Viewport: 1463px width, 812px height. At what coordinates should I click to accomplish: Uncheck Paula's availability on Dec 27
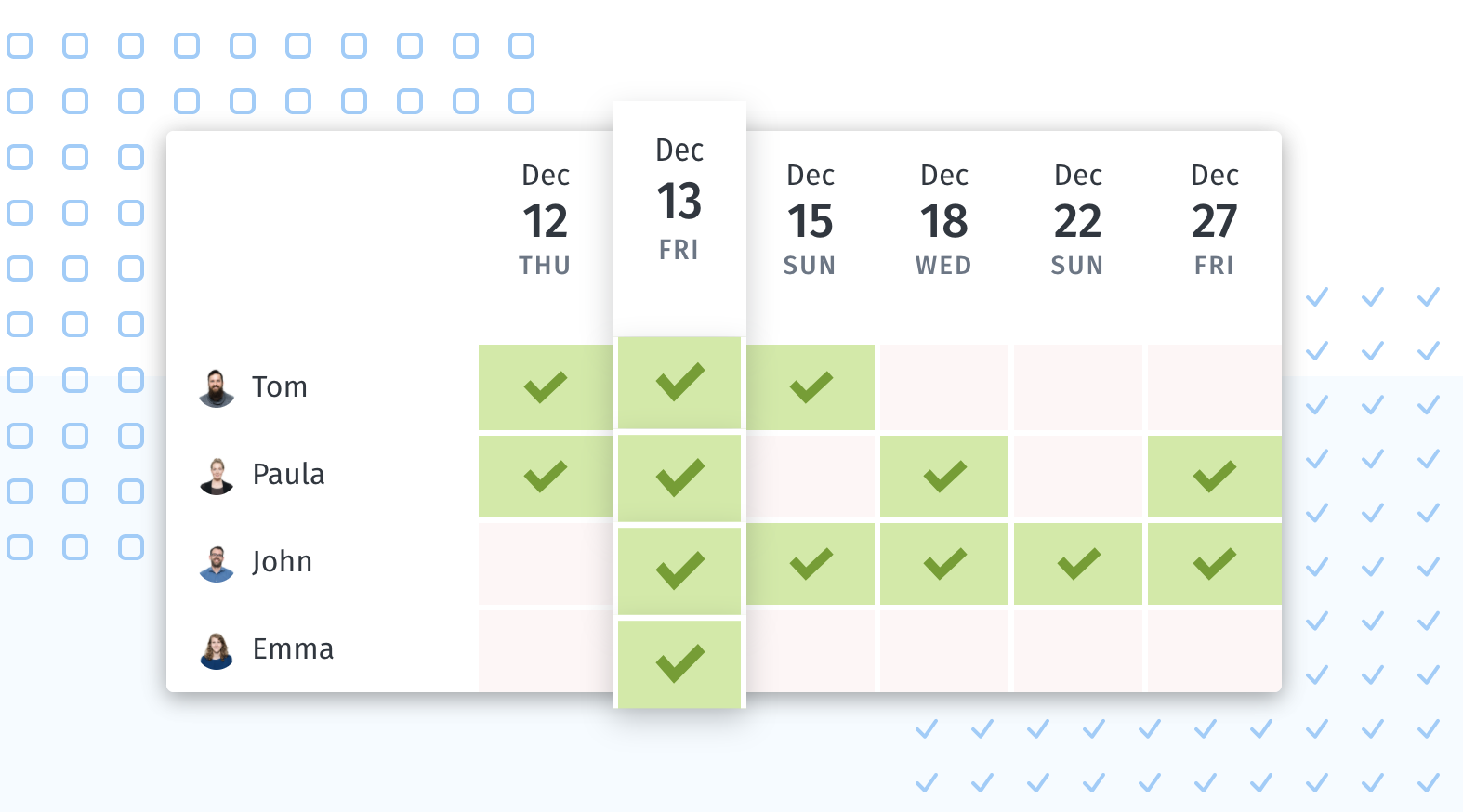[x=1215, y=477]
